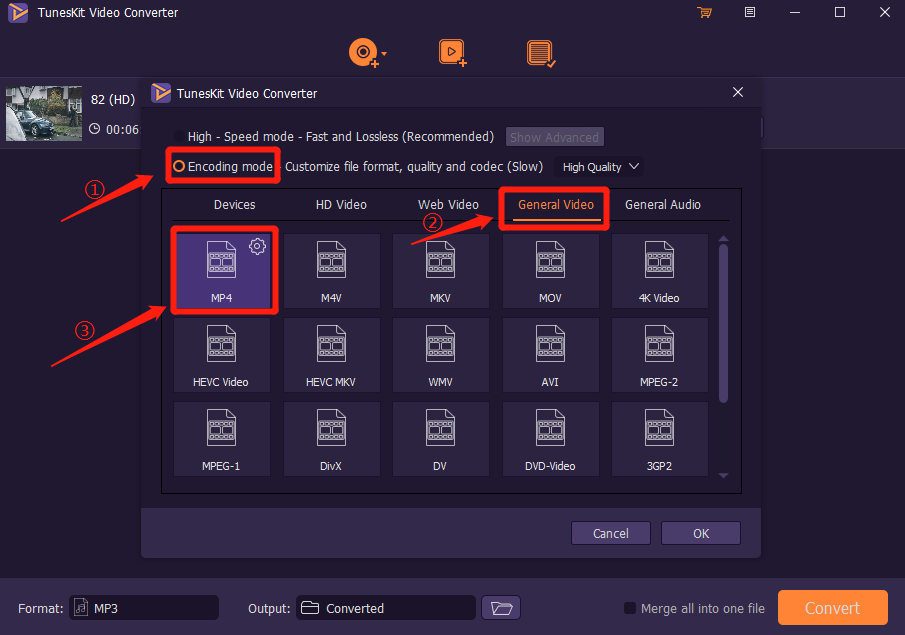The image size is (905, 635).
Task: Click the add media disc icon
Action: click(x=362, y=52)
